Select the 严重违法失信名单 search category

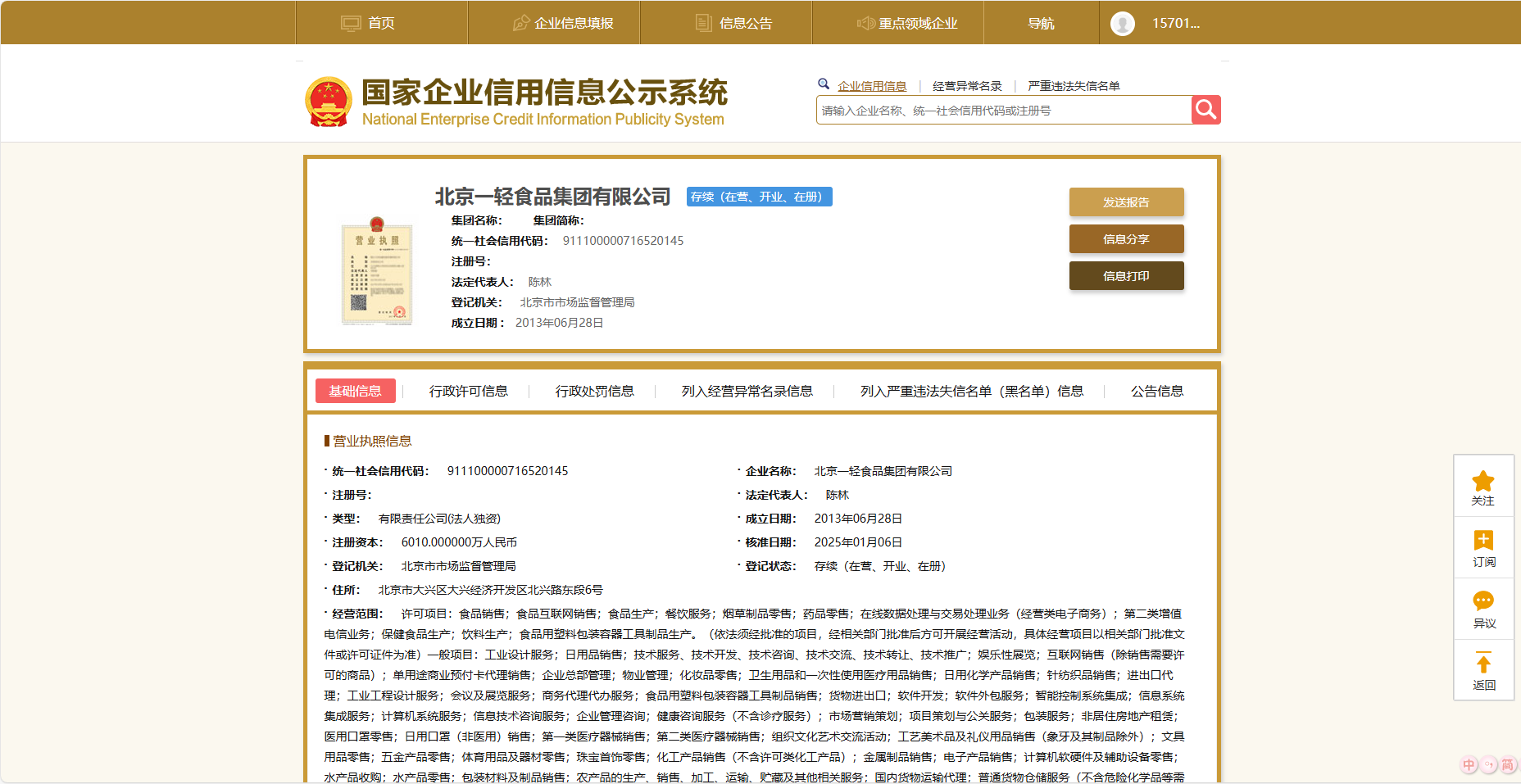pyautogui.click(x=1074, y=86)
